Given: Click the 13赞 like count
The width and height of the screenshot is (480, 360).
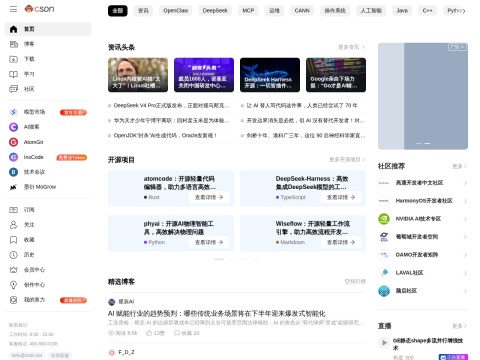Looking at the screenshot, I should point(156,333).
